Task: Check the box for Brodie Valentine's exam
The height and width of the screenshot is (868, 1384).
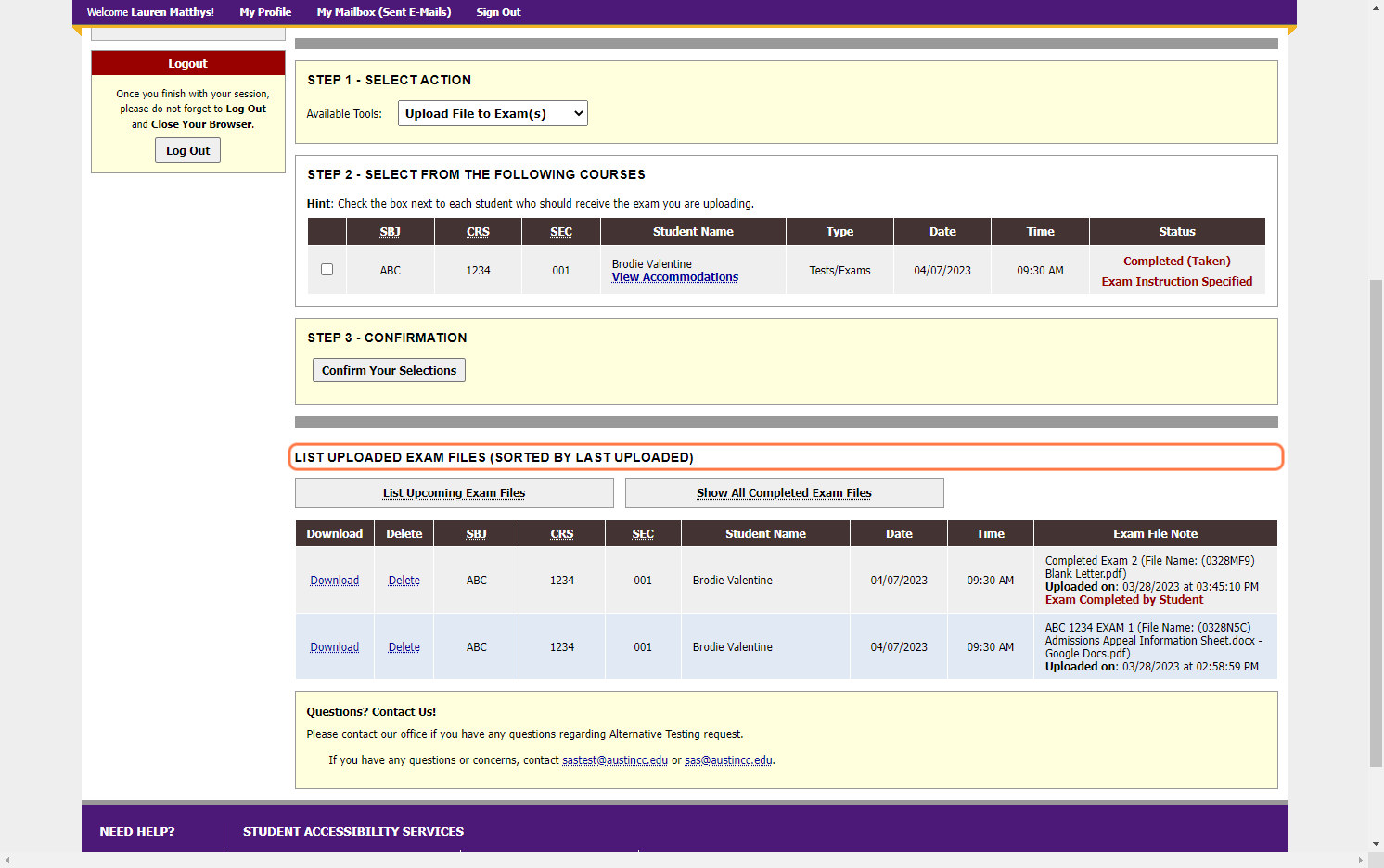Action: [327, 270]
